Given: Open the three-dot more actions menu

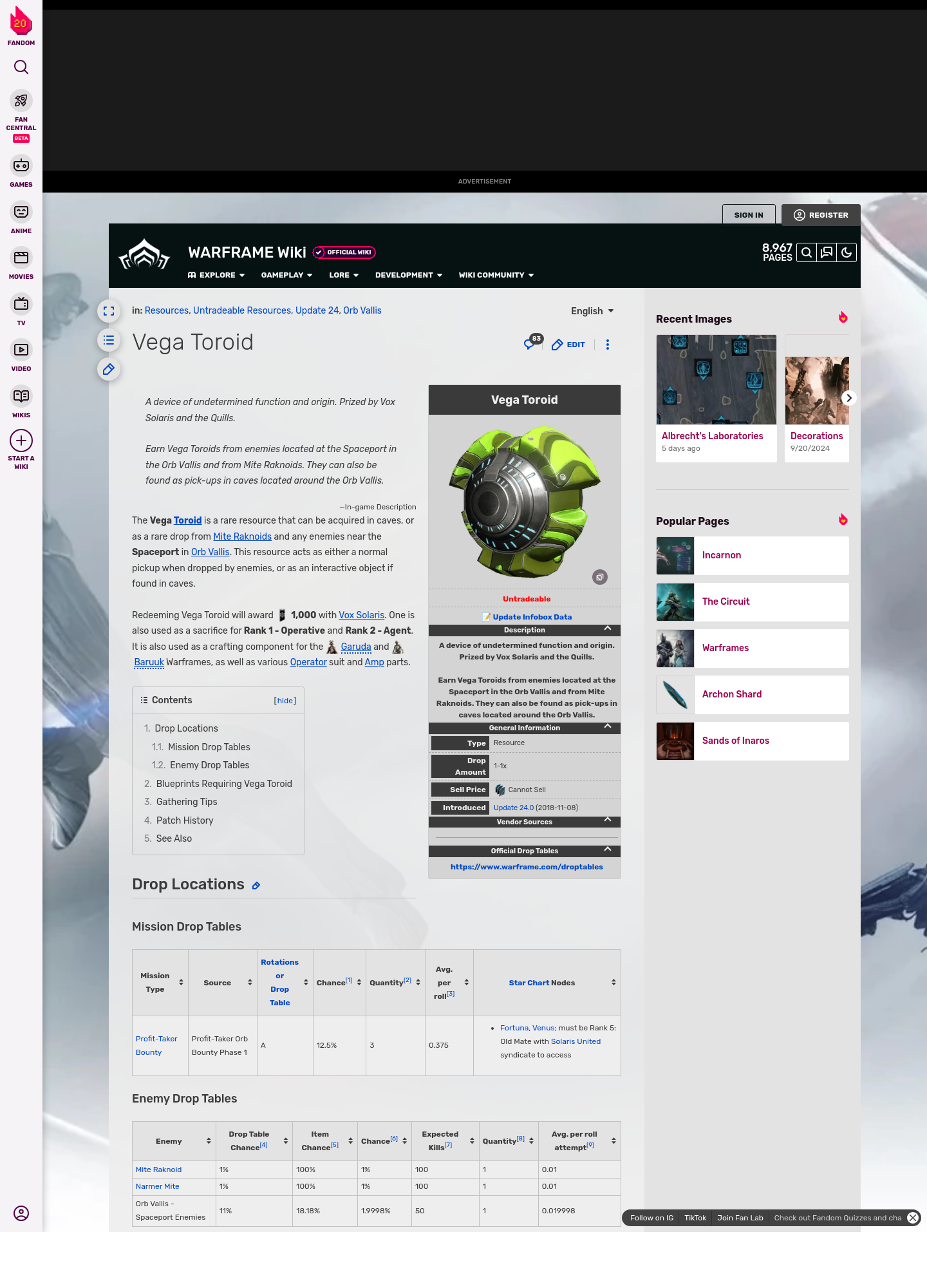Looking at the screenshot, I should 607,345.
